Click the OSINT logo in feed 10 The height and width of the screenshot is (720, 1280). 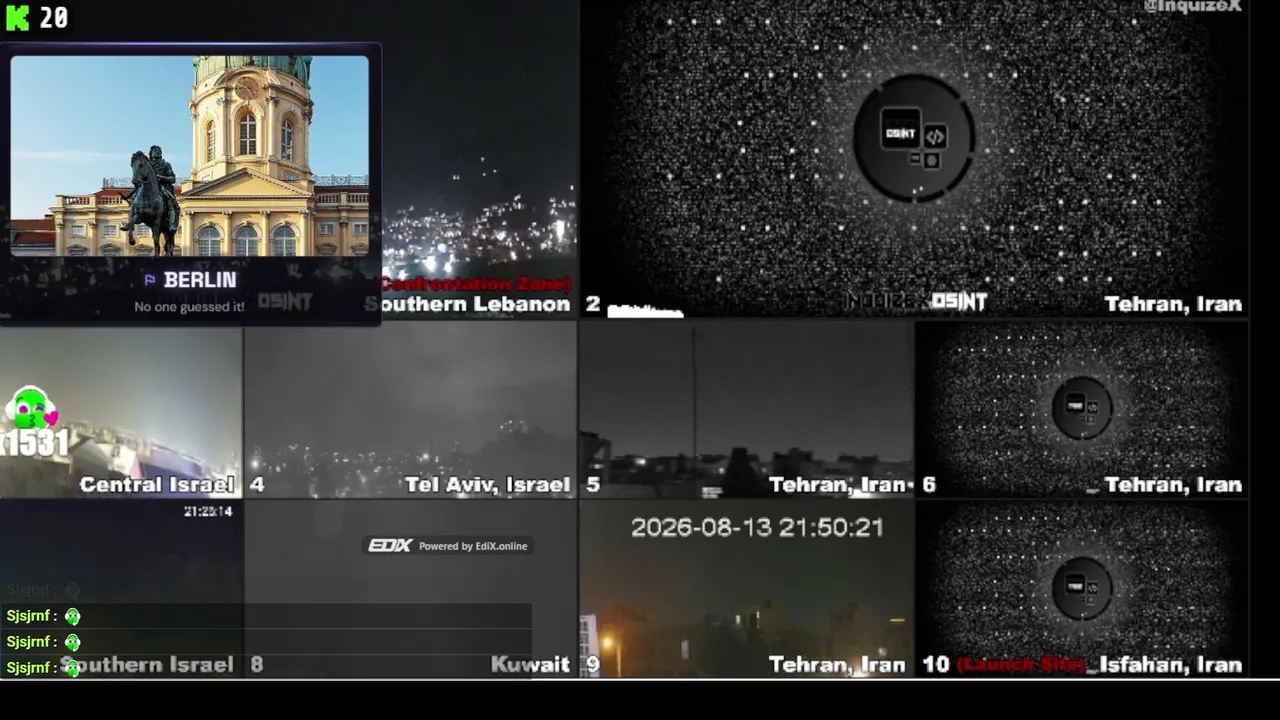[x=1082, y=588]
